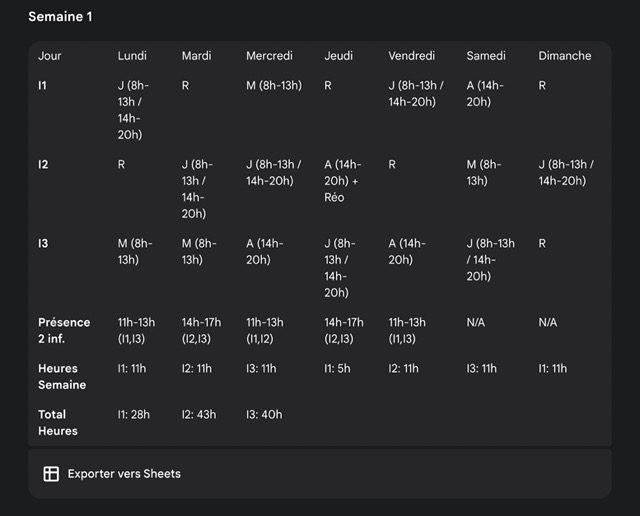Click the Présence 2 inf. row label
640x516 pixels.
tap(64, 330)
